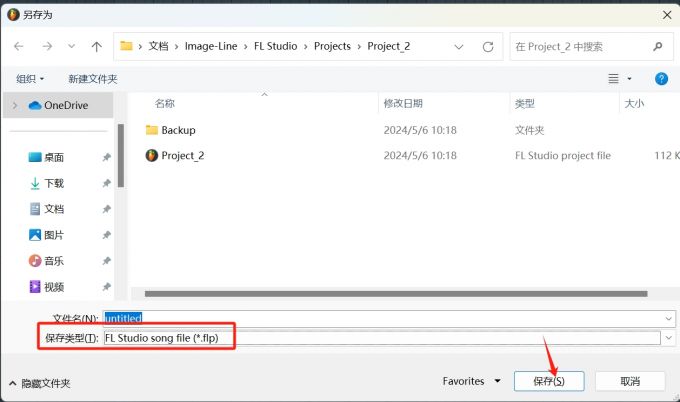Select Projects breadcrumb segment

point(332,46)
